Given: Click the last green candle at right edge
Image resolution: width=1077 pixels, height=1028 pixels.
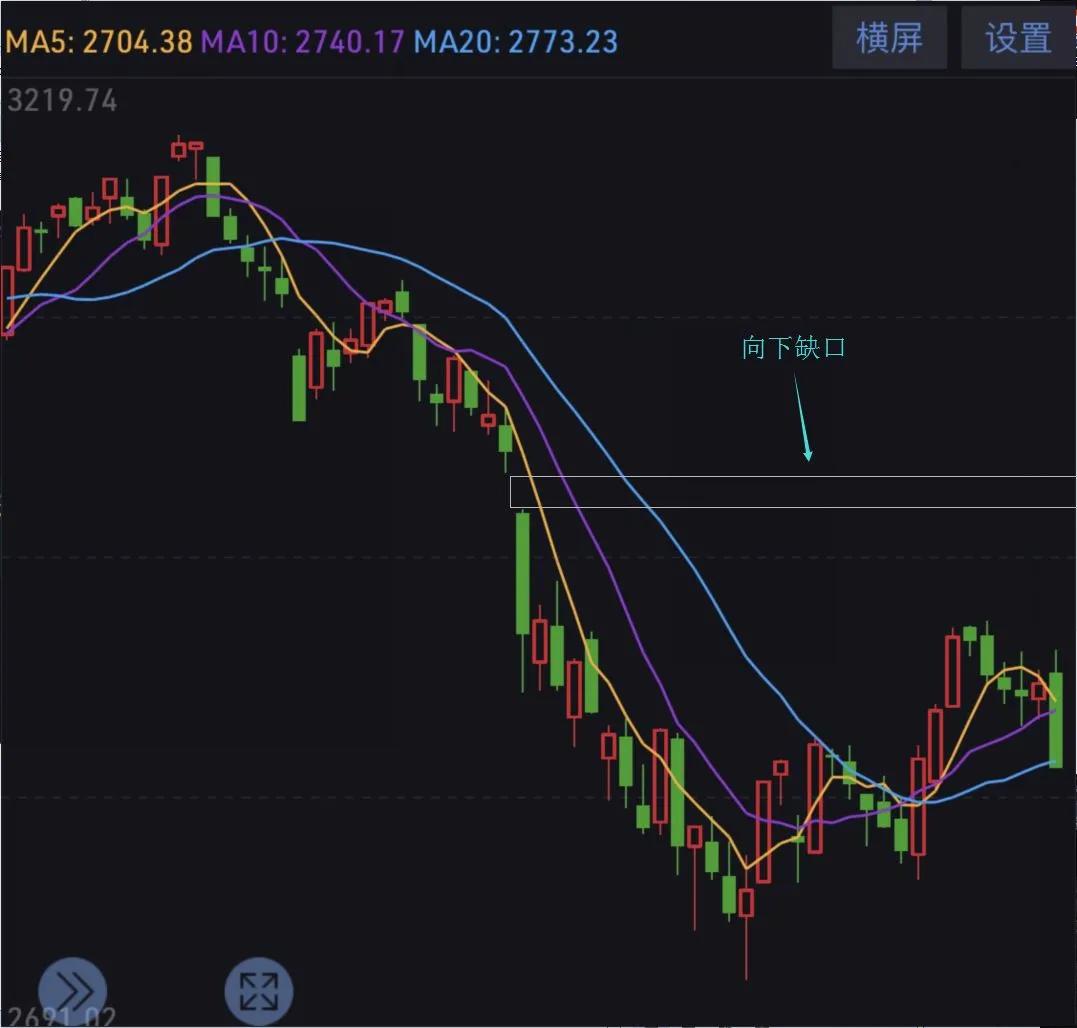Looking at the screenshot, I should coord(1055,718).
